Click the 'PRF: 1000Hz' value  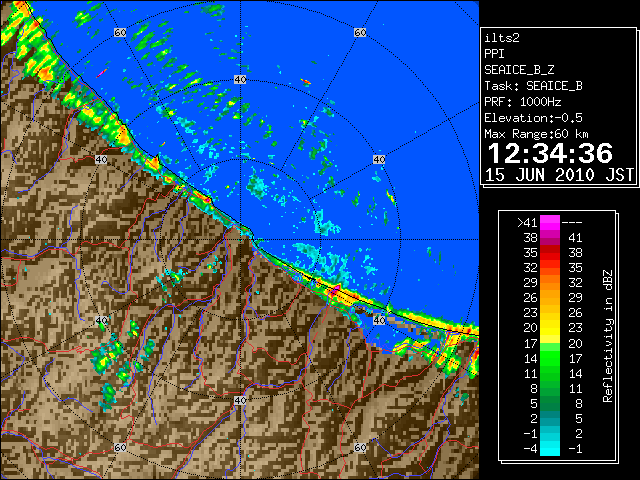point(522,102)
